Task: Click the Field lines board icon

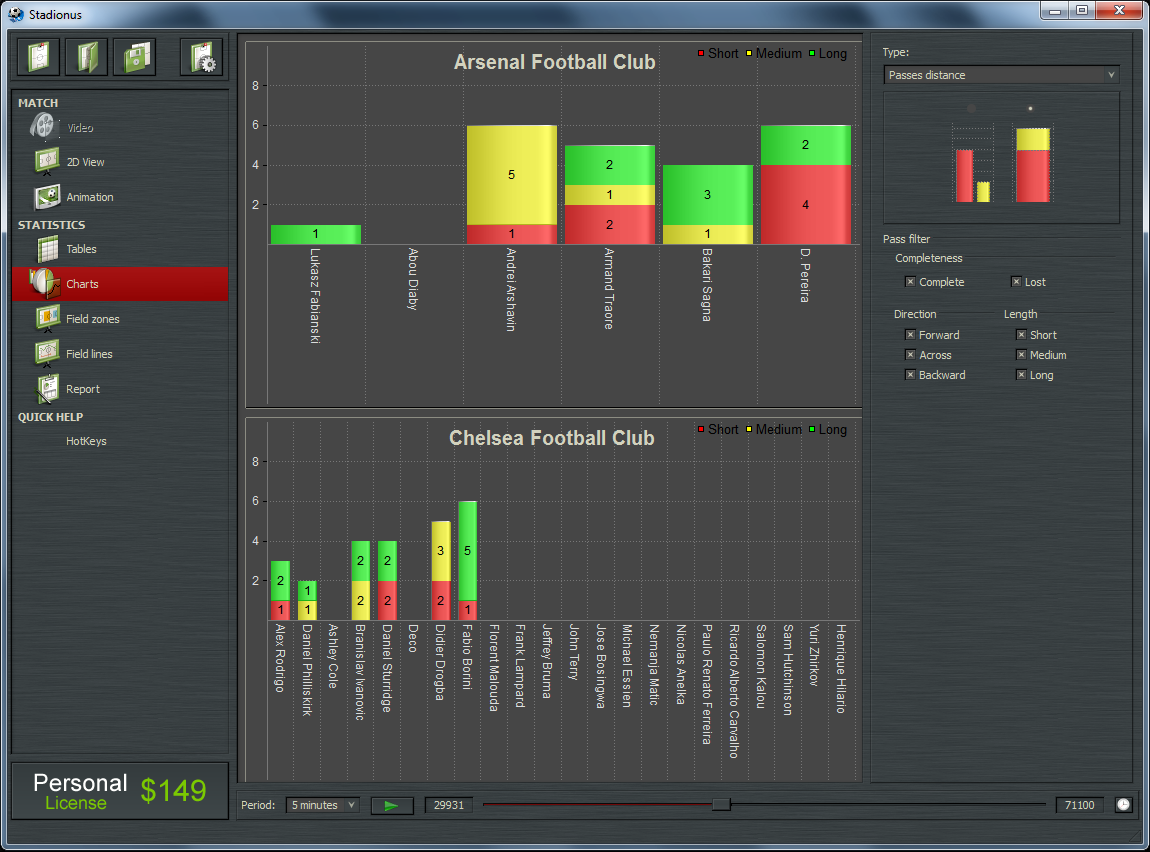Action: pyautogui.click(x=48, y=353)
